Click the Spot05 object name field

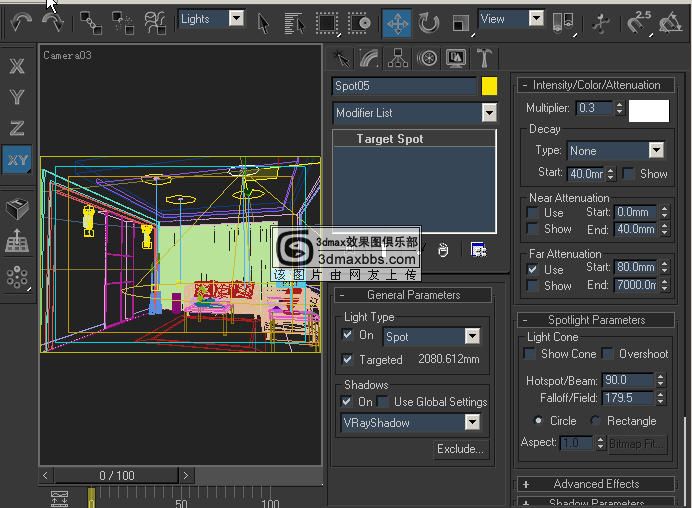pos(404,86)
